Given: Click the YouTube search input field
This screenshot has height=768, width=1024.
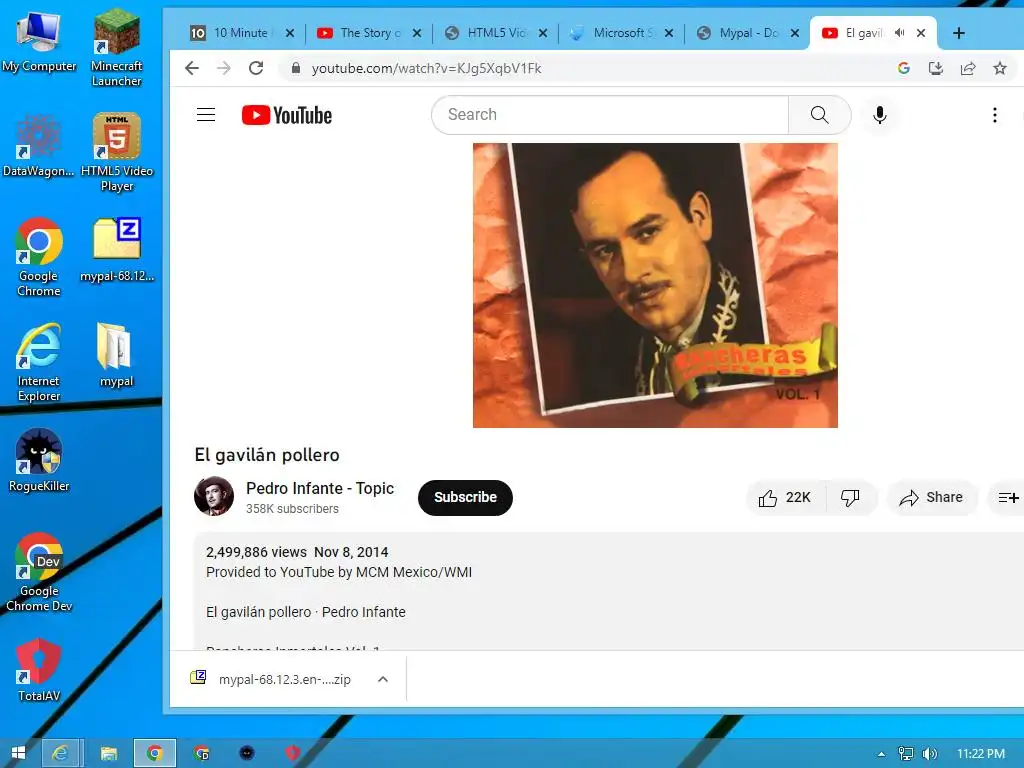Looking at the screenshot, I should click(x=610, y=115).
